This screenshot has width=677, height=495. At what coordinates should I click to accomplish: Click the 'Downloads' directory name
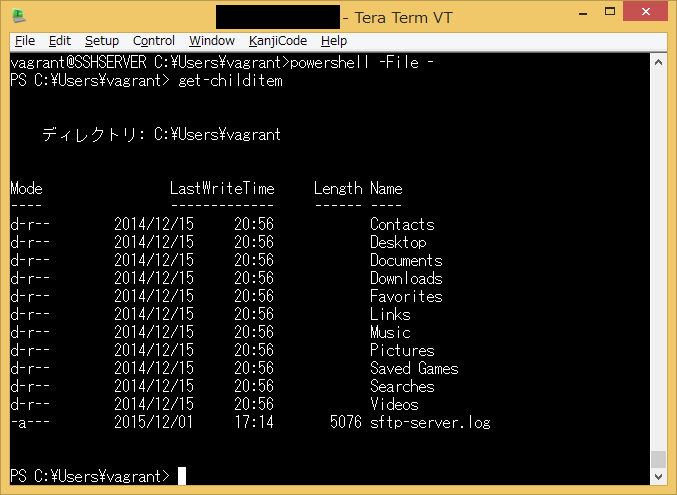point(406,279)
